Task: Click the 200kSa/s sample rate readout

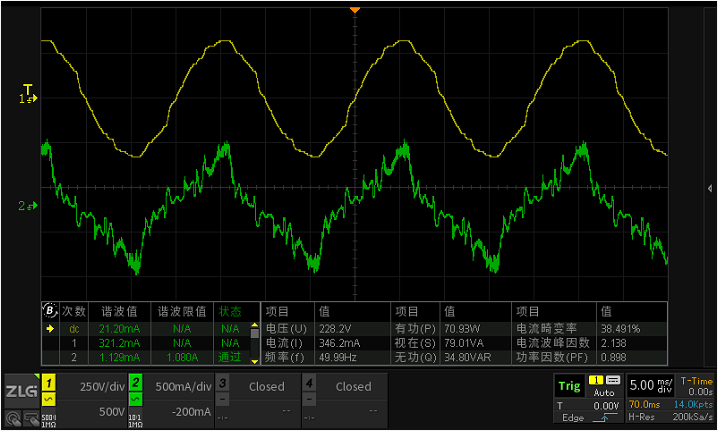Action: [x=693, y=417]
